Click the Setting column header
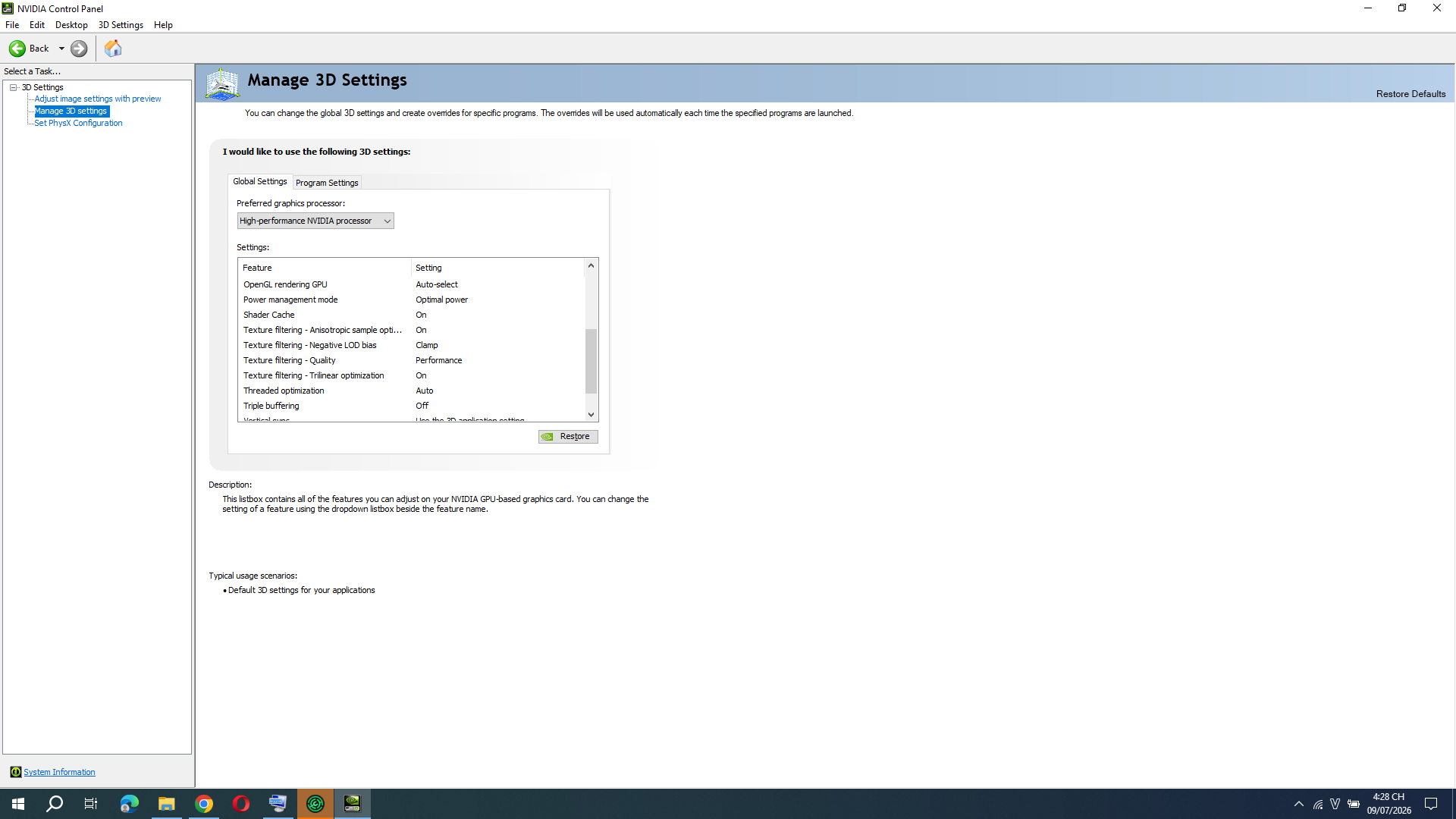 tap(497, 268)
